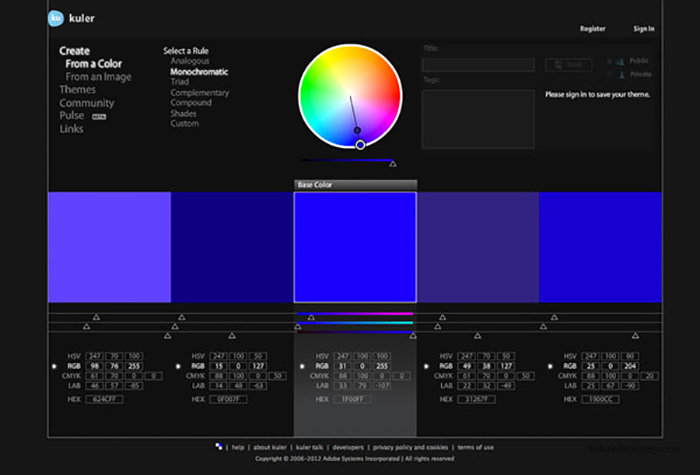The height and width of the screenshot is (475, 700).
Task: Click the Title input field
Action: click(x=477, y=64)
